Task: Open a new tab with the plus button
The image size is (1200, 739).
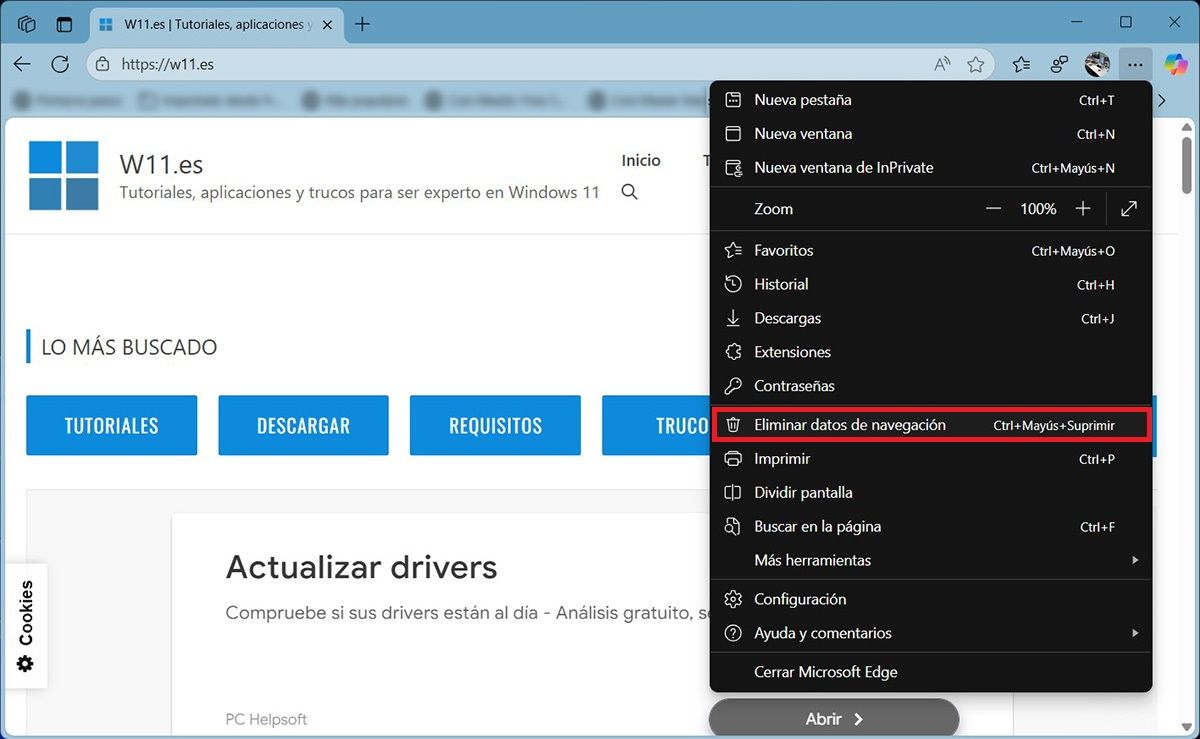Action: [362, 24]
